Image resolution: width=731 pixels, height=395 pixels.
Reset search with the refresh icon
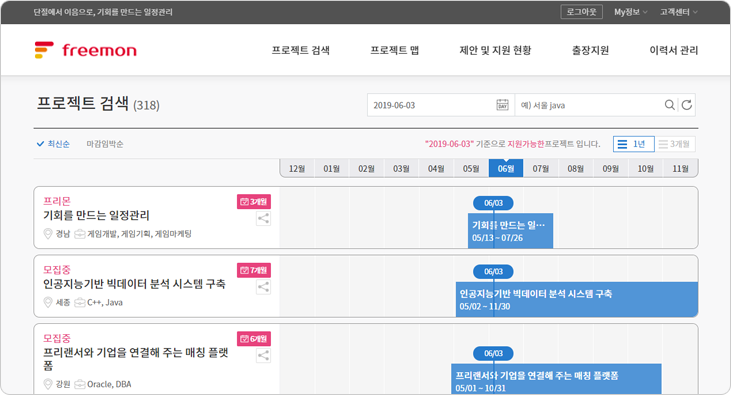tap(687, 105)
